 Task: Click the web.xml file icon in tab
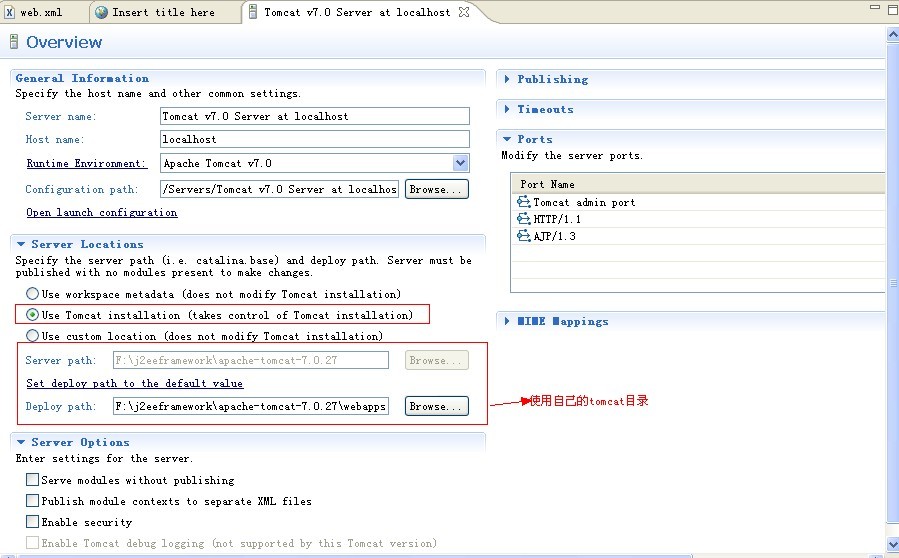[10, 12]
